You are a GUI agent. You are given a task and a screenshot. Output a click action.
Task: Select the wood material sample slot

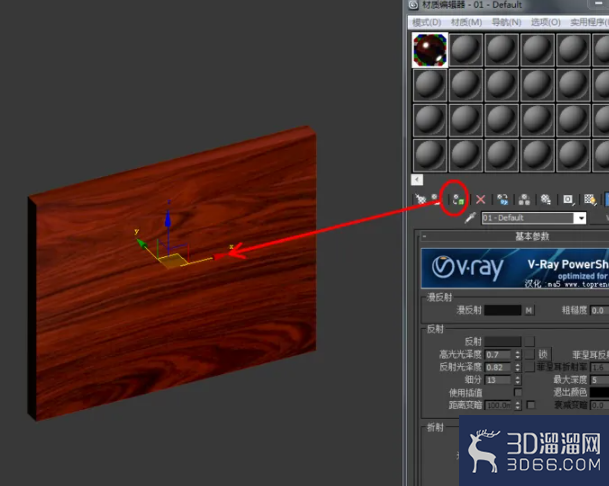(430, 50)
